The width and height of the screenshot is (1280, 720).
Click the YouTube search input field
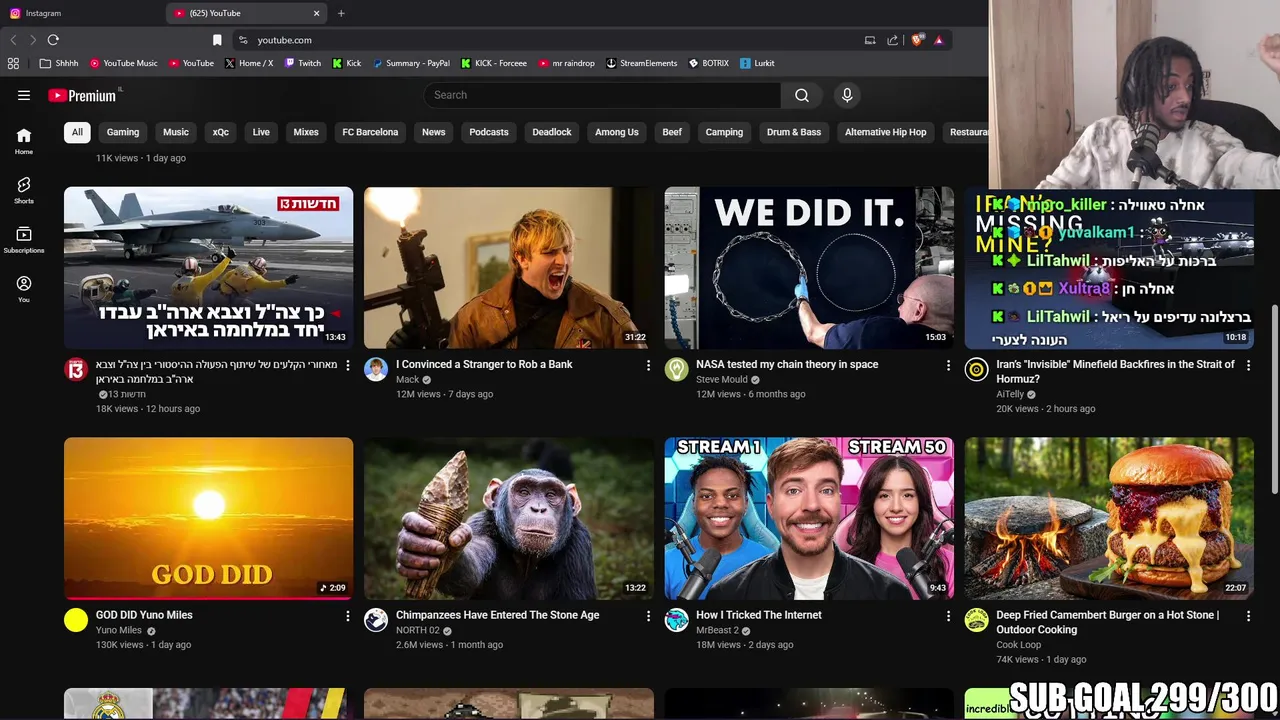(x=602, y=95)
